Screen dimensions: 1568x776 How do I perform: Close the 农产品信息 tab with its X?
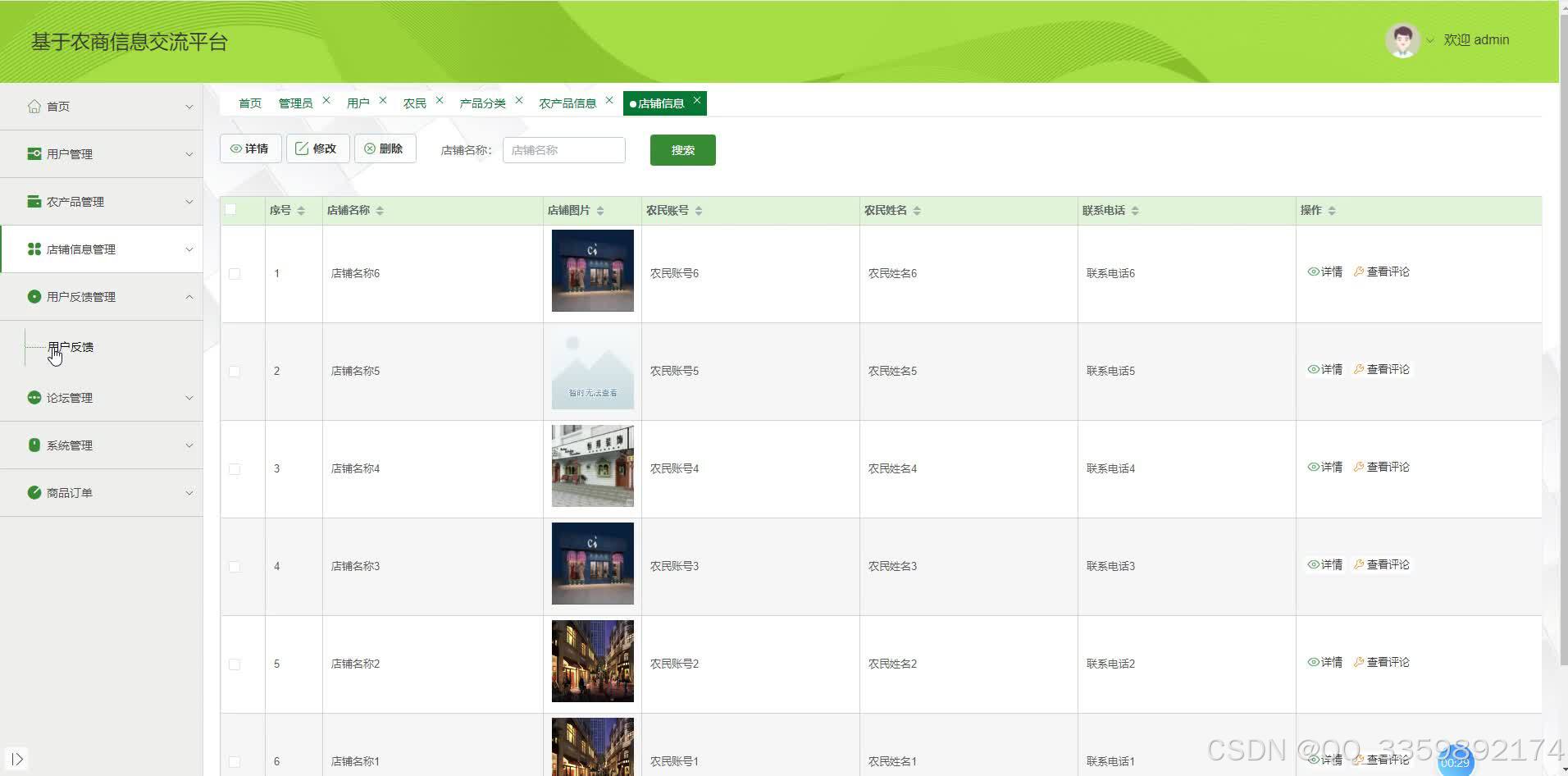609,100
